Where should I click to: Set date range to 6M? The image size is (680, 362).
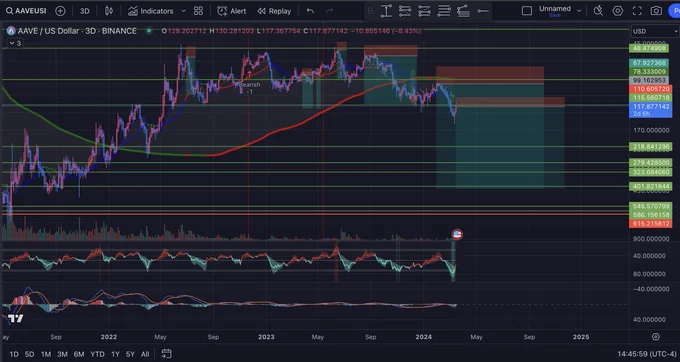pos(78,354)
